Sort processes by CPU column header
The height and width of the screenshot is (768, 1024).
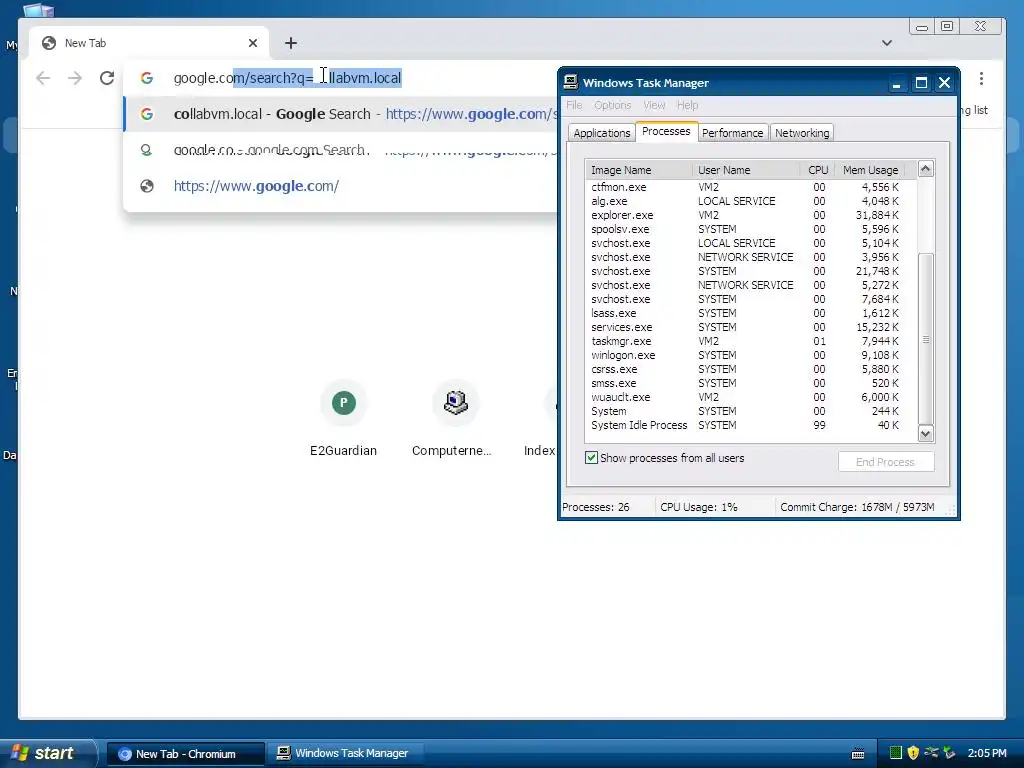pos(817,170)
